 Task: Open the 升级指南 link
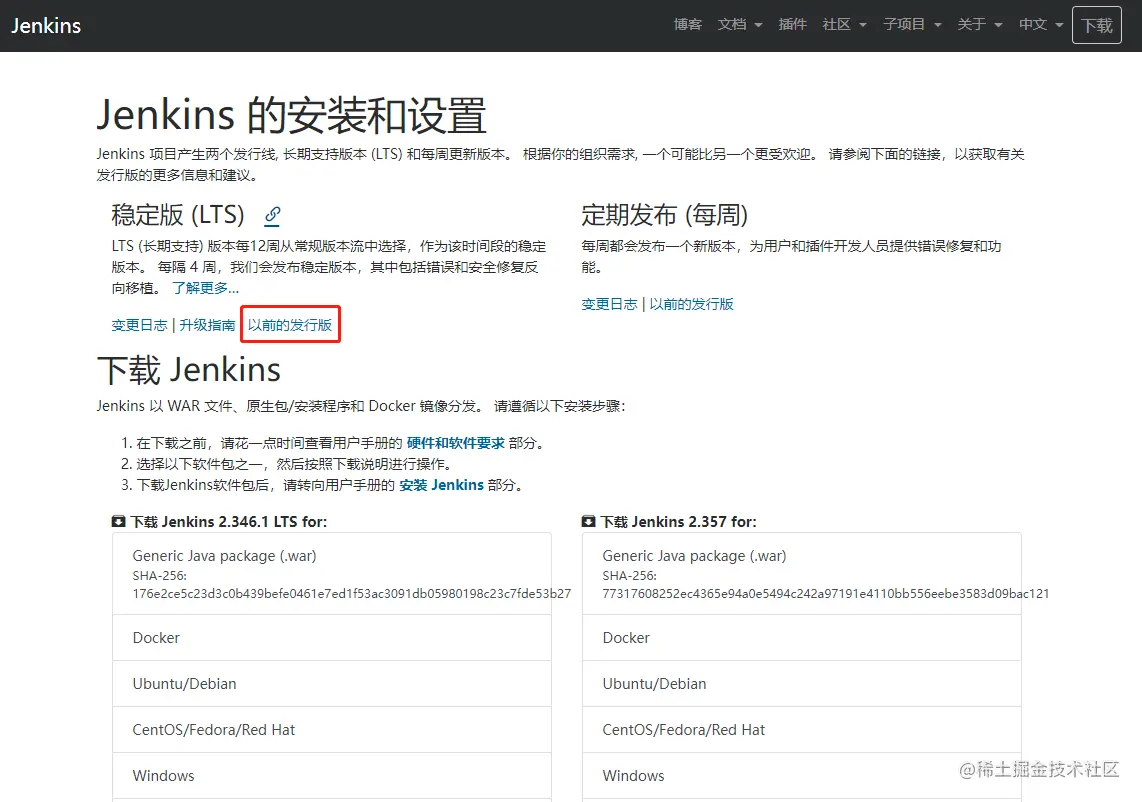[x=208, y=325]
